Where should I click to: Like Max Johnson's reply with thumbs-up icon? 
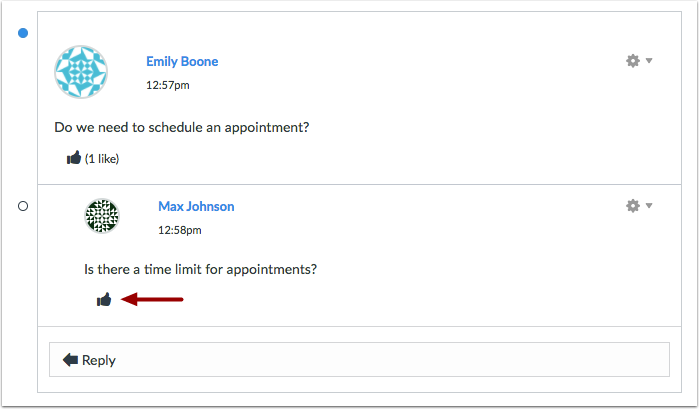click(x=104, y=299)
